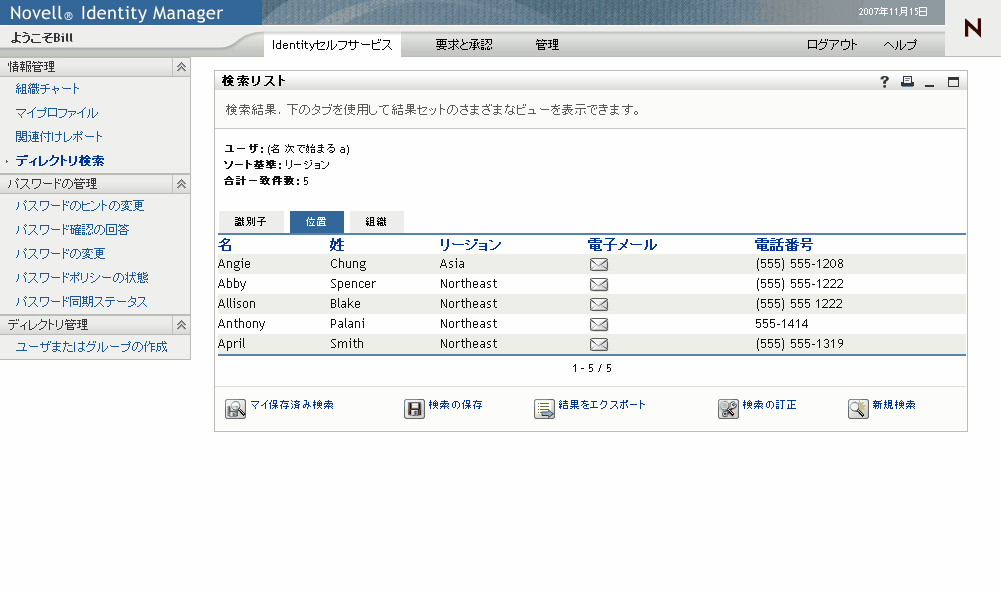Click the email icon for Anthony Palani

coord(599,324)
